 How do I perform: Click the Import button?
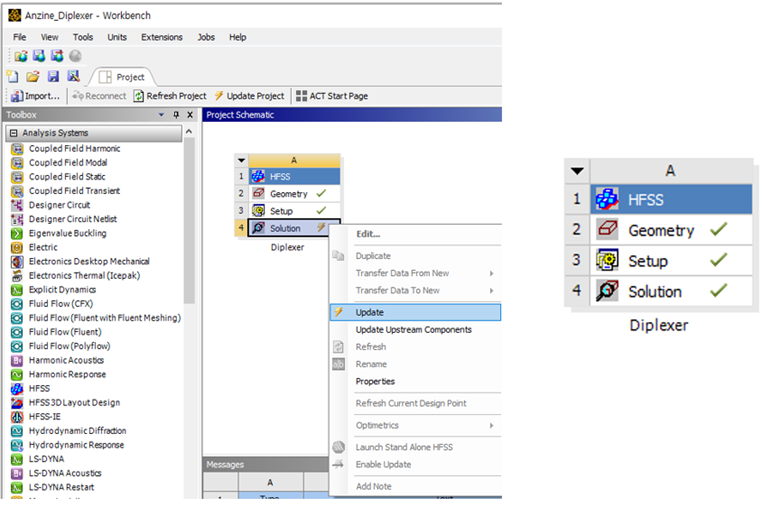pos(35,96)
